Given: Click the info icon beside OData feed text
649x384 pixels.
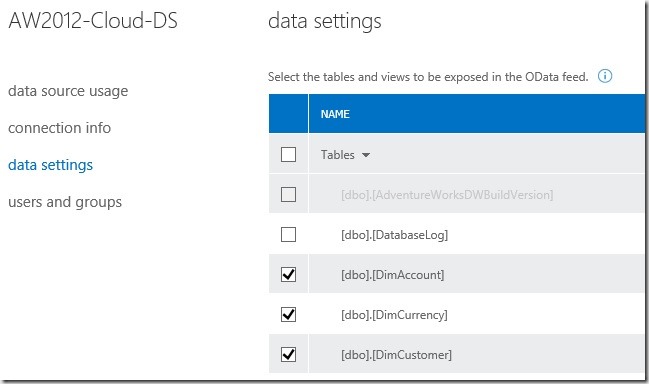Looking at the screenshot, I should [x=605, y=76].
